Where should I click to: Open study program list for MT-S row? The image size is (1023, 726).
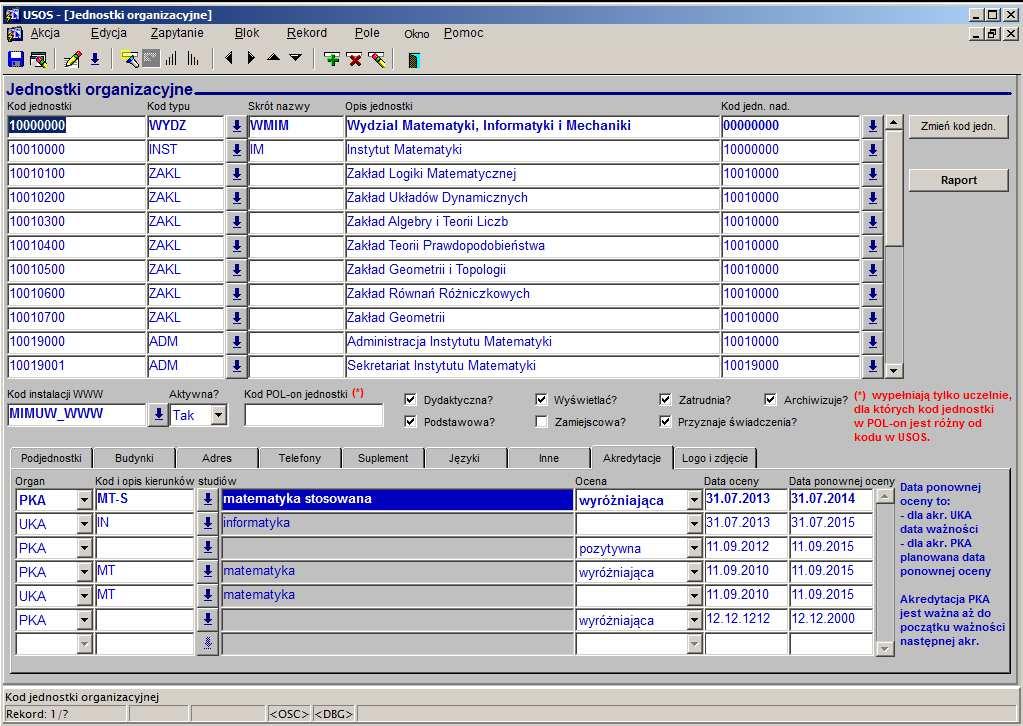(207, 500)
